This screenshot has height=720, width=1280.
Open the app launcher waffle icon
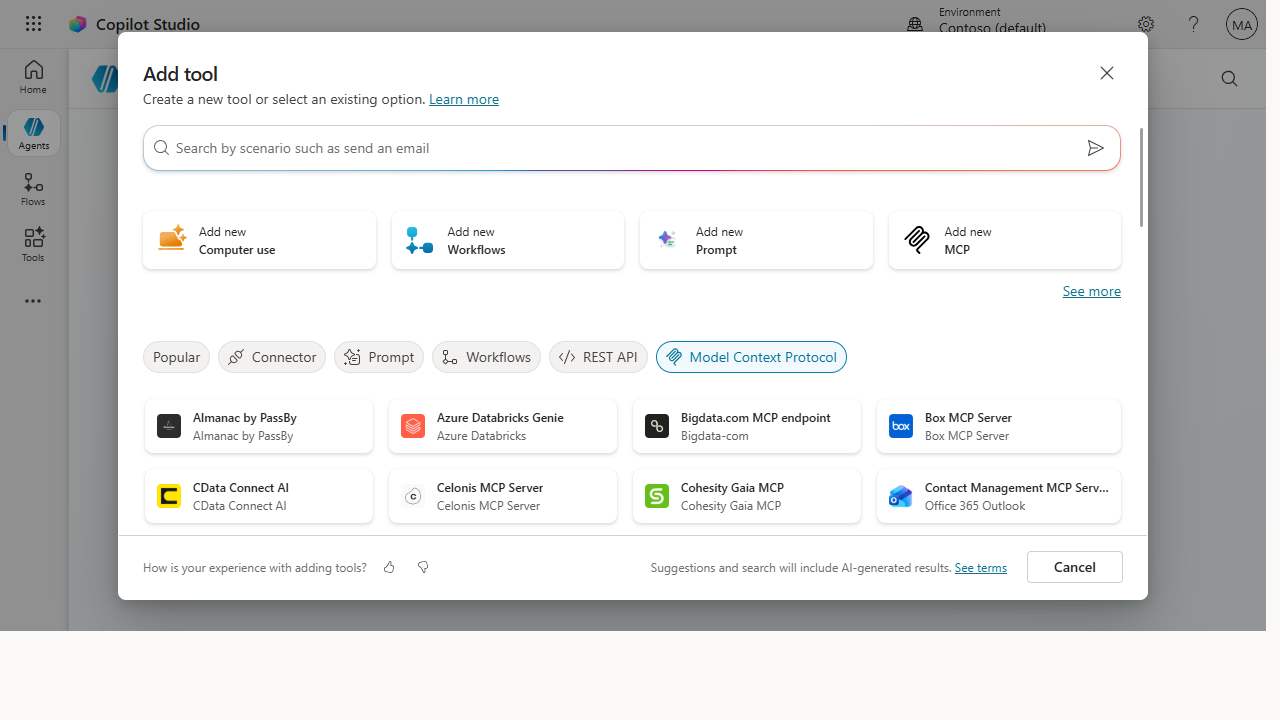point(33,24)
